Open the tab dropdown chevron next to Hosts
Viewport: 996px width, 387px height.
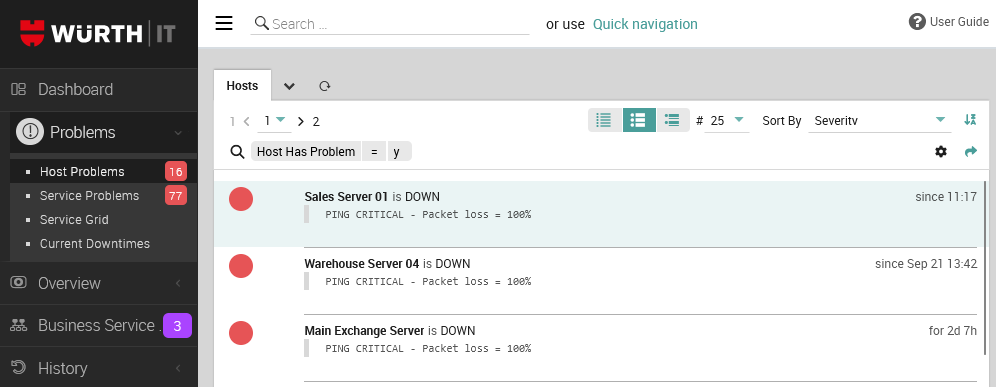tap(290, 86)
